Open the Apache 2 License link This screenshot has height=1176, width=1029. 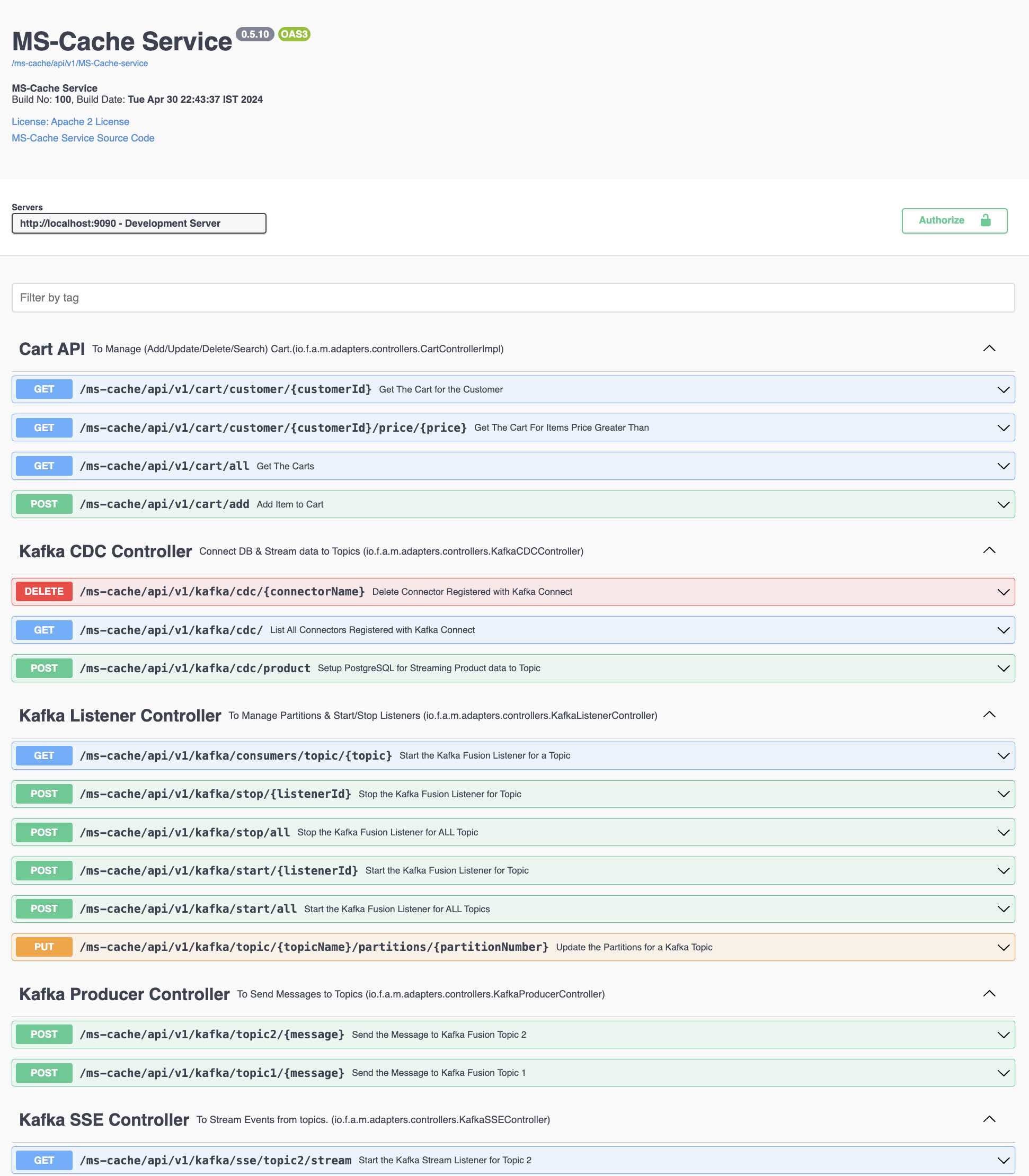(x=70, y=122)
